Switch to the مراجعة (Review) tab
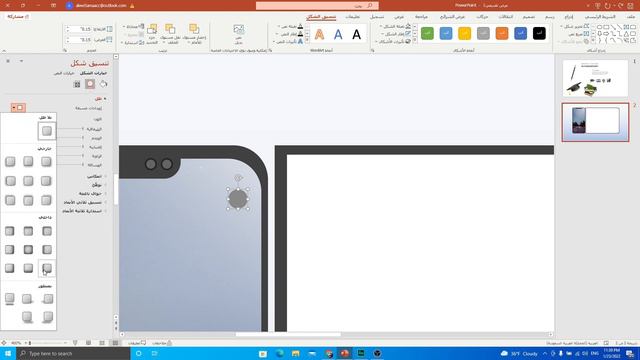 point(421,17)
